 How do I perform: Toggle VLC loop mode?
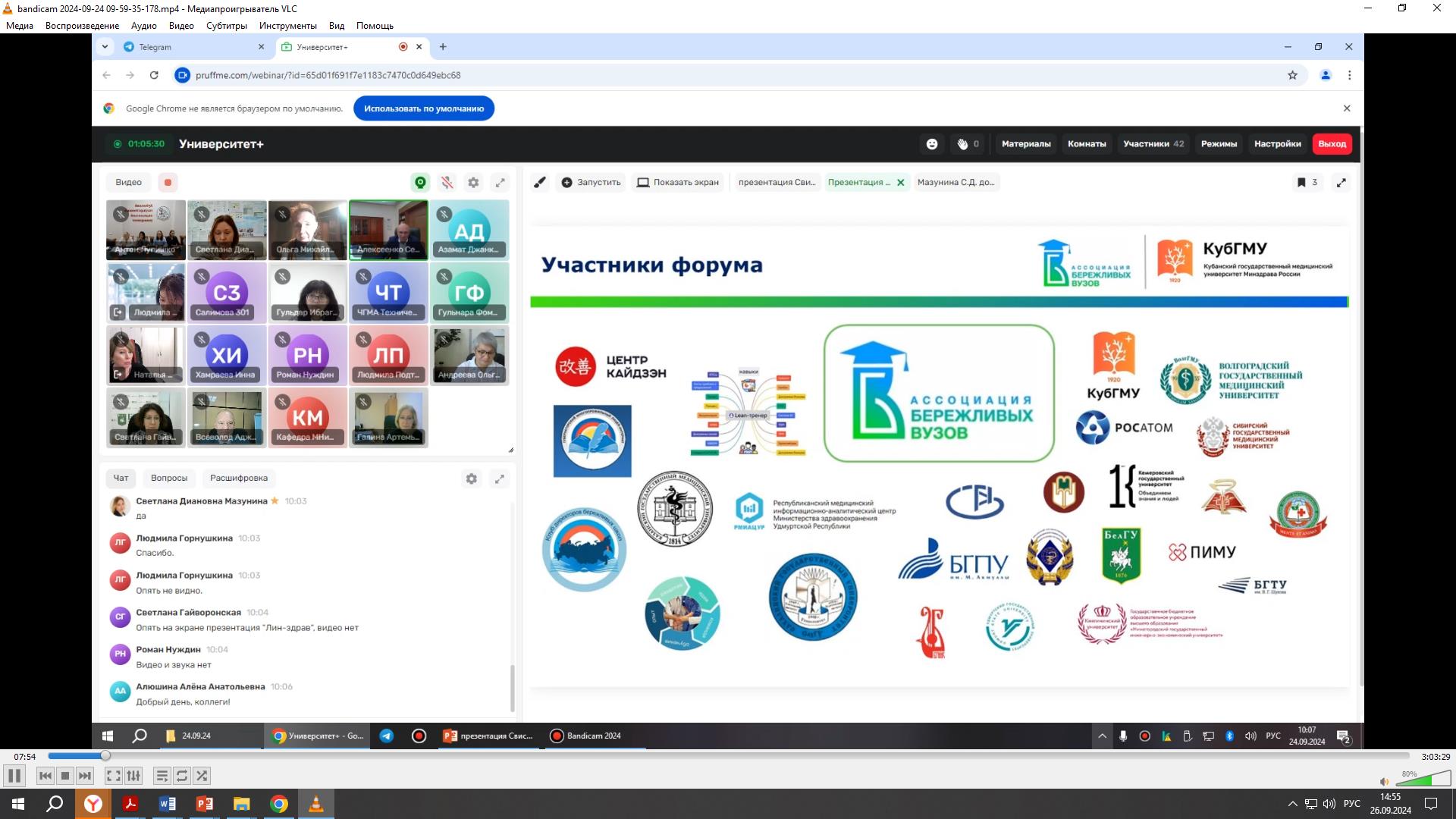[182, 776]
